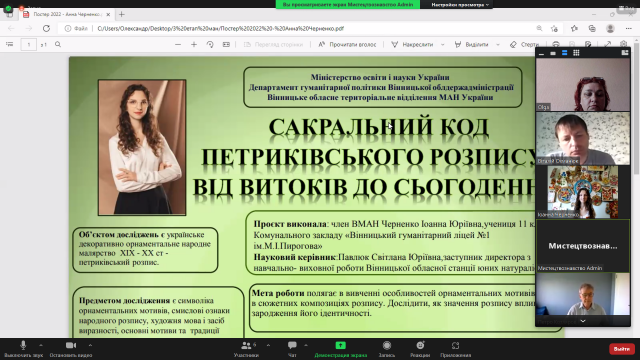640x360 pixels.
Task: Expand the 'Виділити' options dropdown
Action: coord(498,44)
